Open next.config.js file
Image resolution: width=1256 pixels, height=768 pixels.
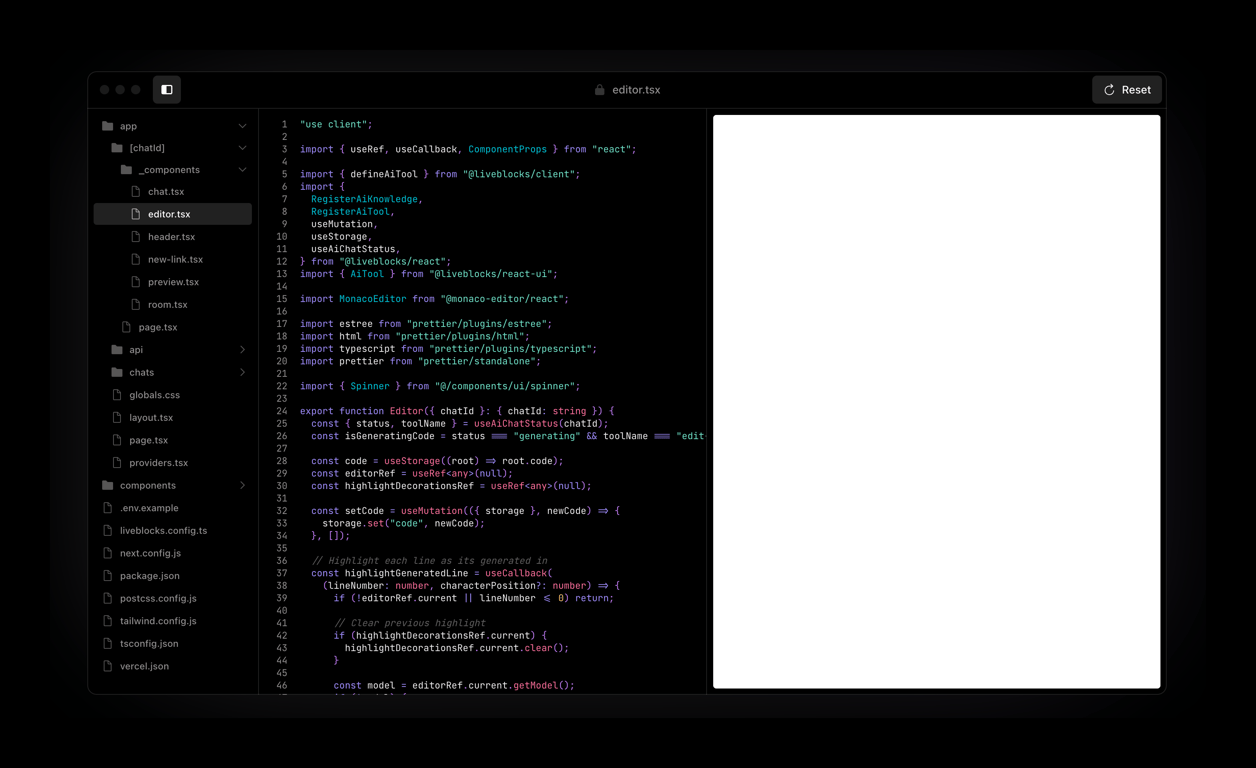tap(173, 553)
